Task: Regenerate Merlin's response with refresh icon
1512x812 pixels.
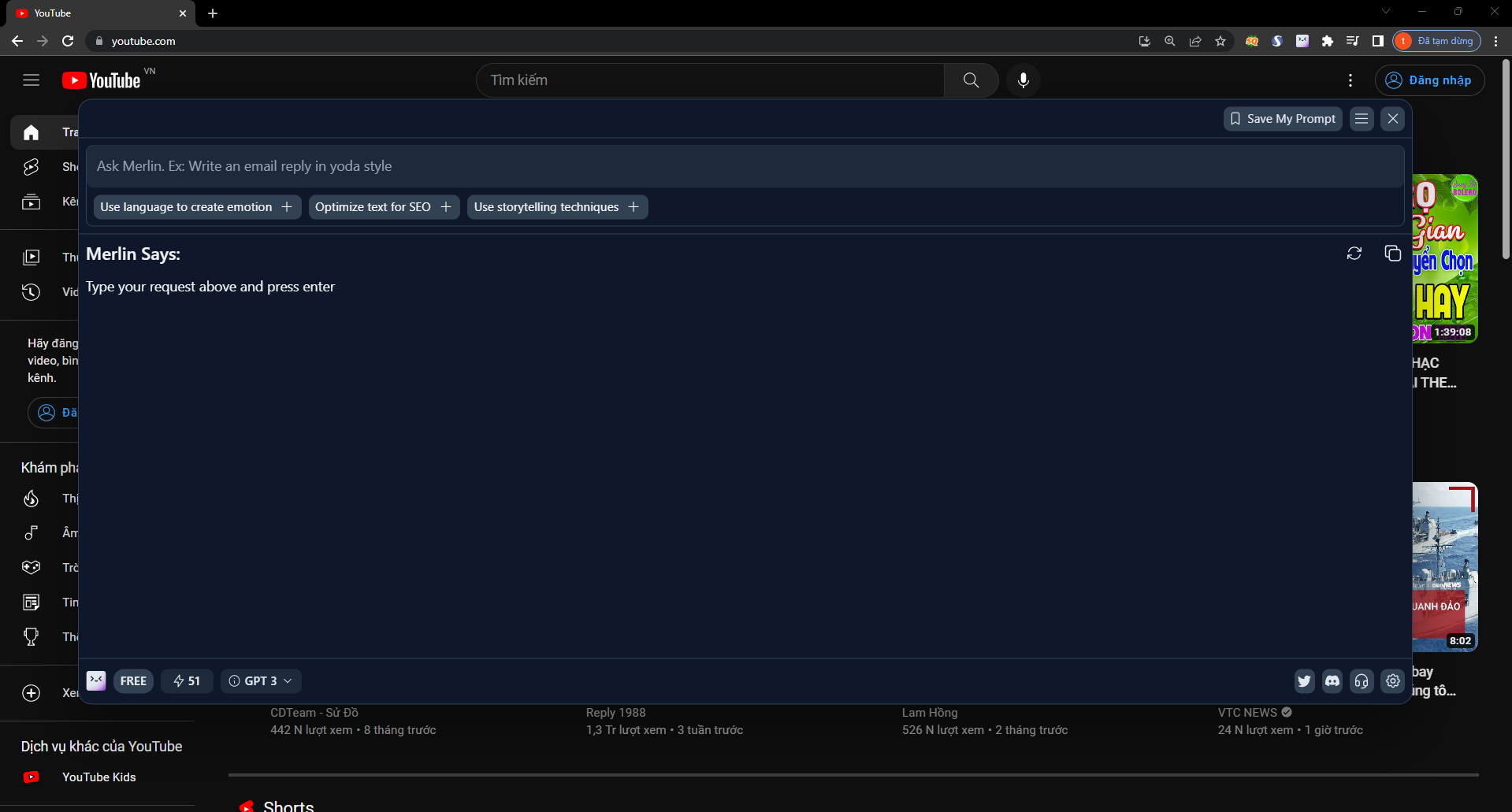Action: tap(1354, 253)
